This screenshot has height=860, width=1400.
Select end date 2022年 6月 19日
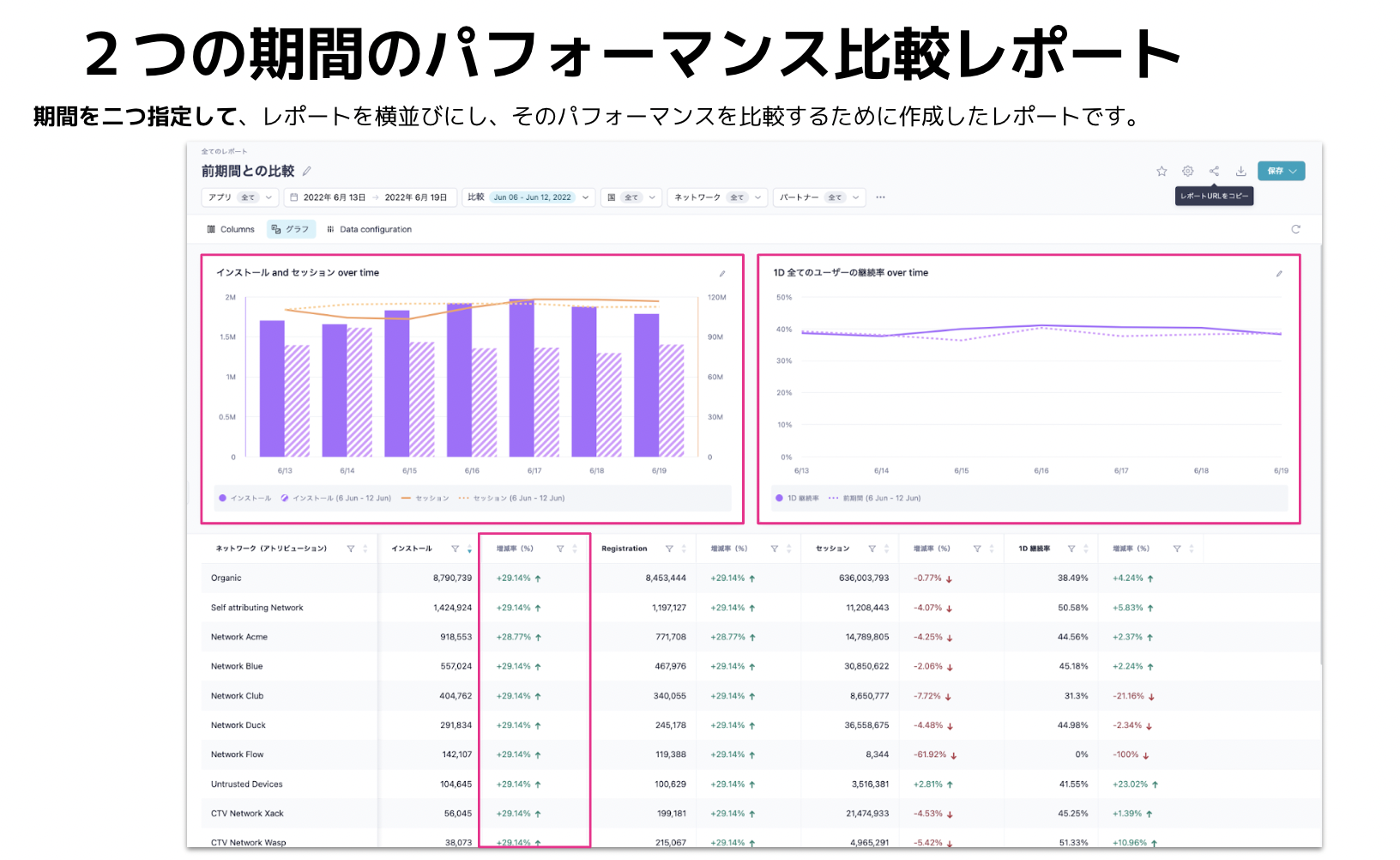tap(416, 197)
